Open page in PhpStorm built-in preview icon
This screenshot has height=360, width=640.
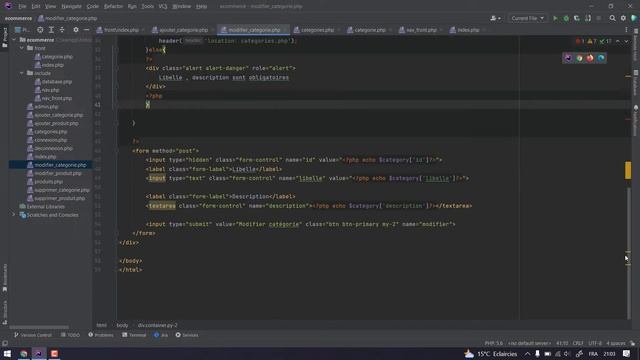568,58
